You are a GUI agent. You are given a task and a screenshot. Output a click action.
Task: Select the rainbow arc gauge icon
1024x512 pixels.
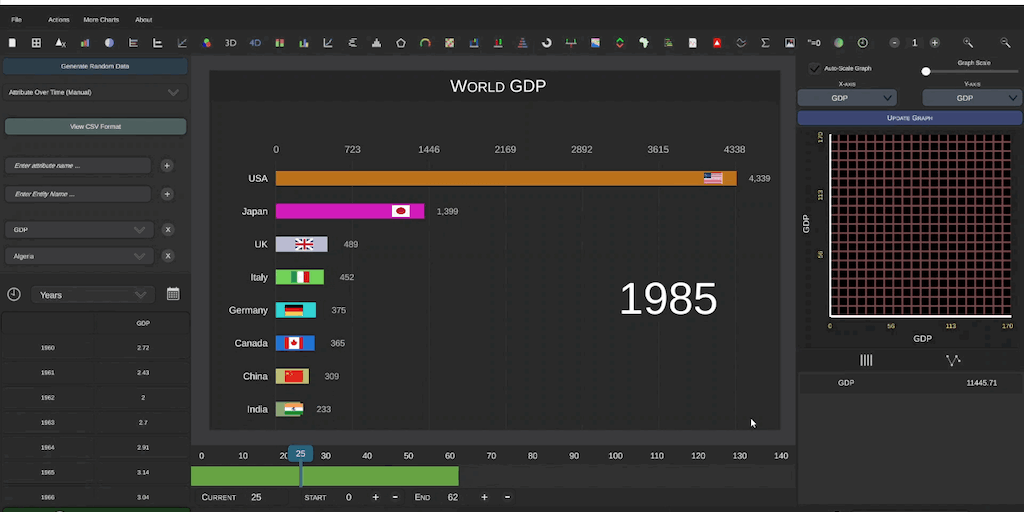[425, 43]
